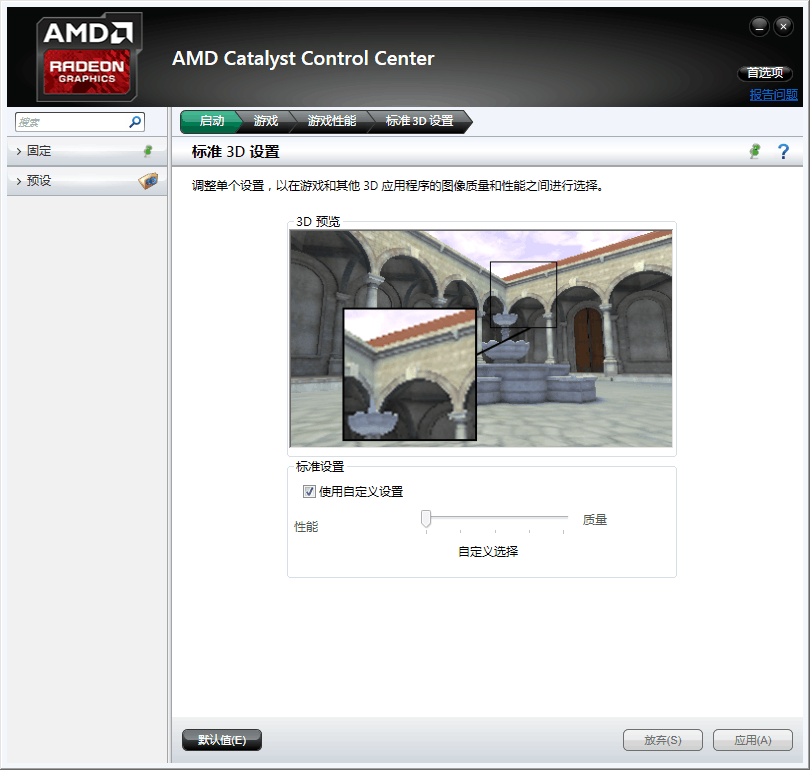Click the search magnifier icon

(x=135, y=122)
